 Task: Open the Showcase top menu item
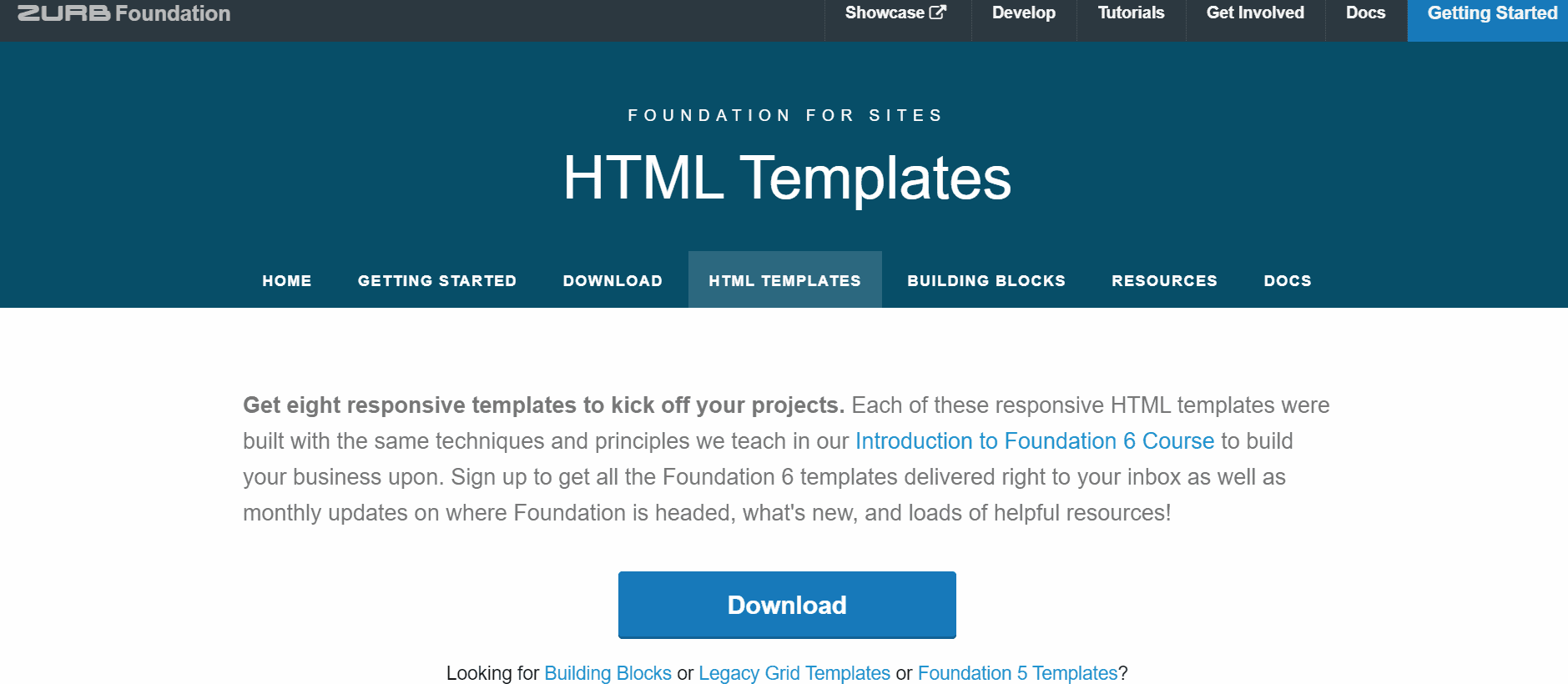pyautogui.click(x=896, y=13)
